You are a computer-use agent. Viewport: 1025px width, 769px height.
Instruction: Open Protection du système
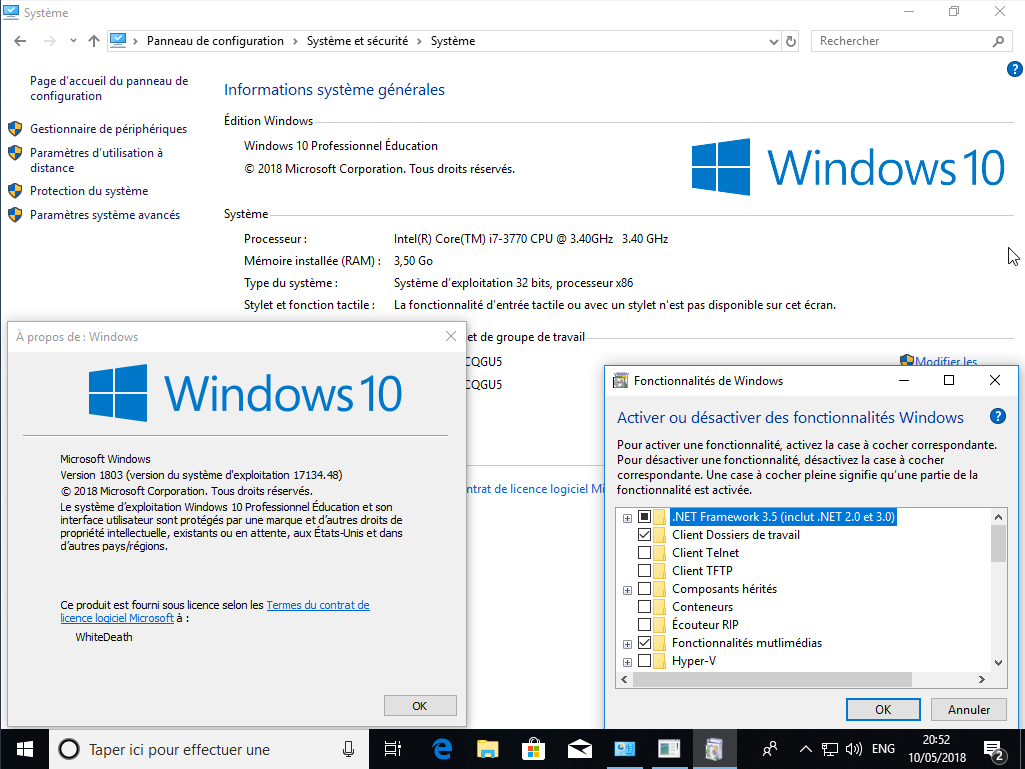pyautogui.click(x=89, y=191)
